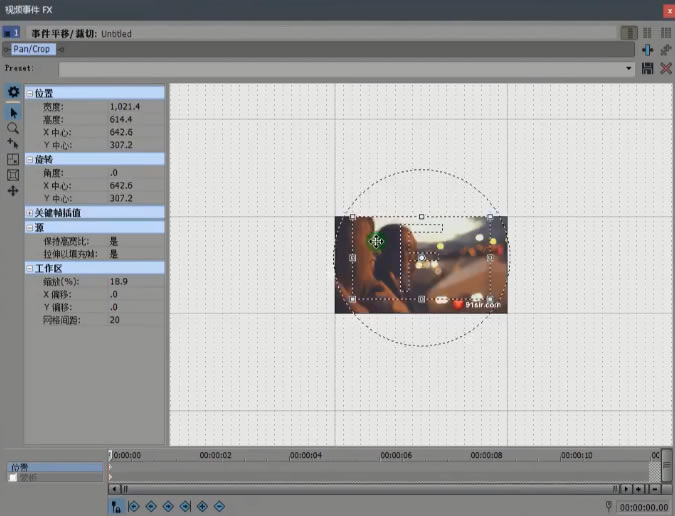Viewport: 675px width, 516px height.
Task: Save the preset with floppy disk icon
Action: coord(648,68)
